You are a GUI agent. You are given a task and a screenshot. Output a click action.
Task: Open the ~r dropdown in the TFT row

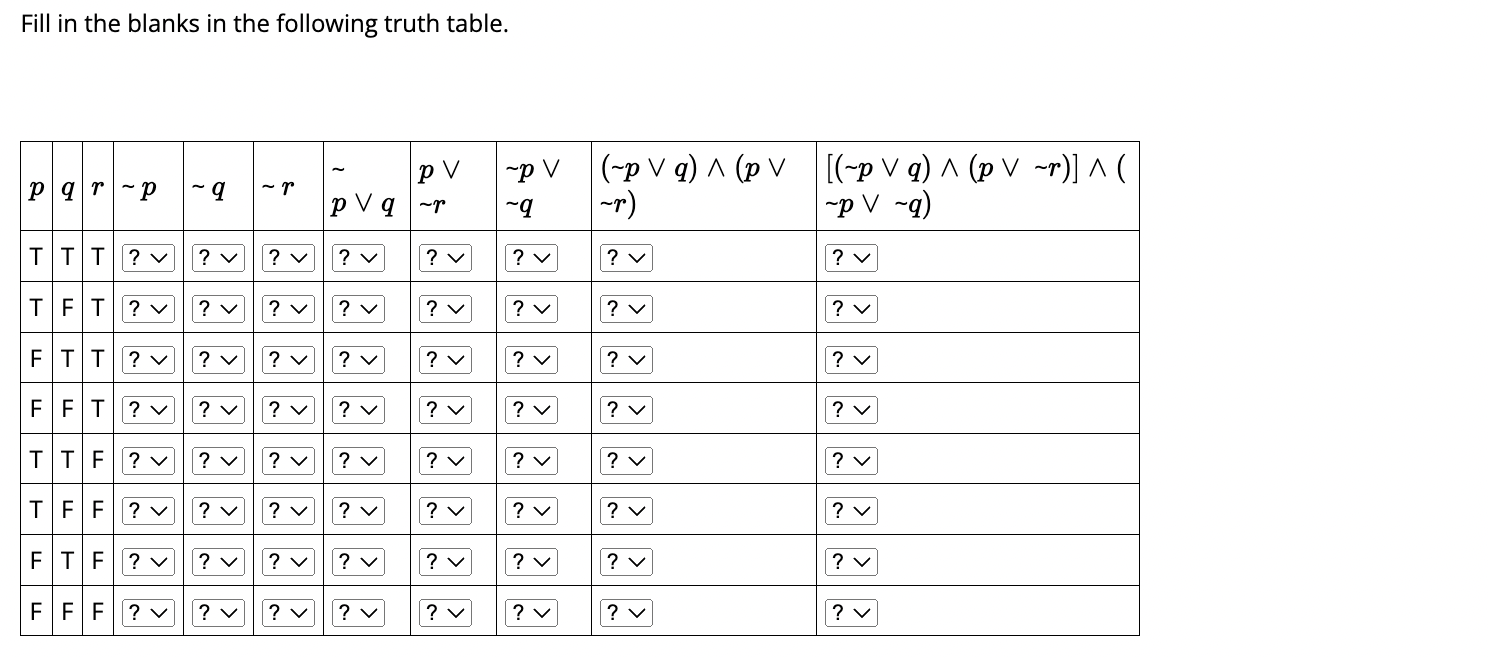click(x=285, y=308)
